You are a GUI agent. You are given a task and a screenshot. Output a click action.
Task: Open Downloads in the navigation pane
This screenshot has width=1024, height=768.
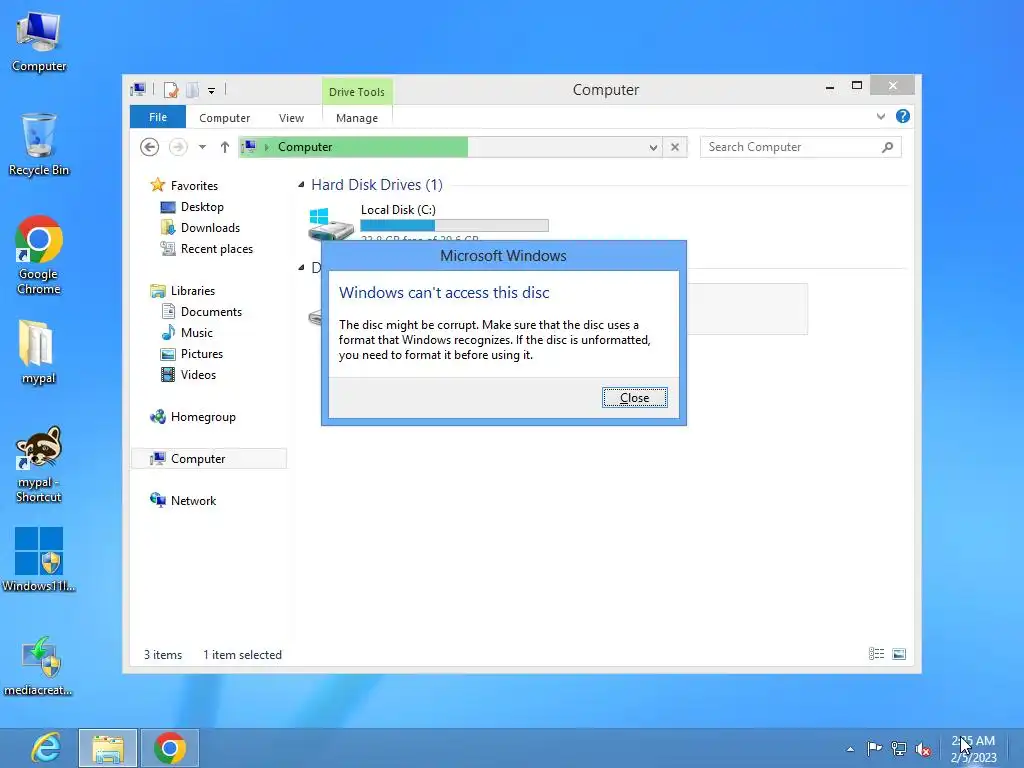(210, 228)
